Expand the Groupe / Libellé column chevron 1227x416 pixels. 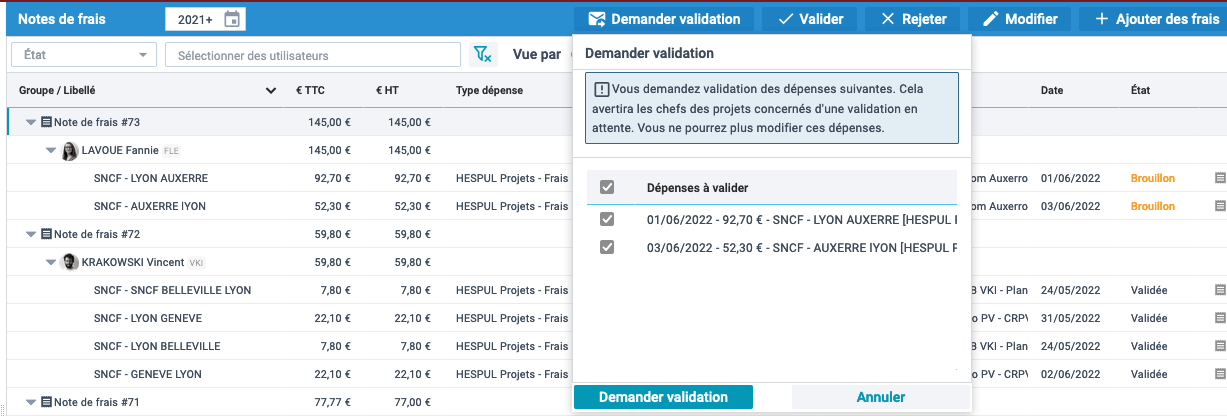coord(270,91)
